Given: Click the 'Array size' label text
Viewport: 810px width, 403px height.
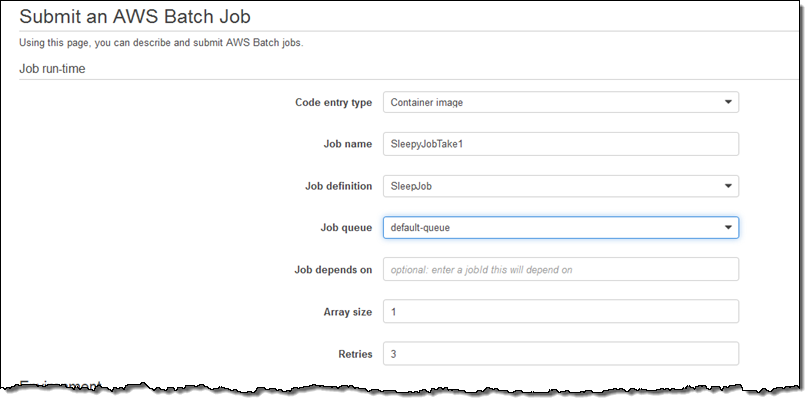Looking at the screenshot, I should pyautogui.click(x=348, y=312).
